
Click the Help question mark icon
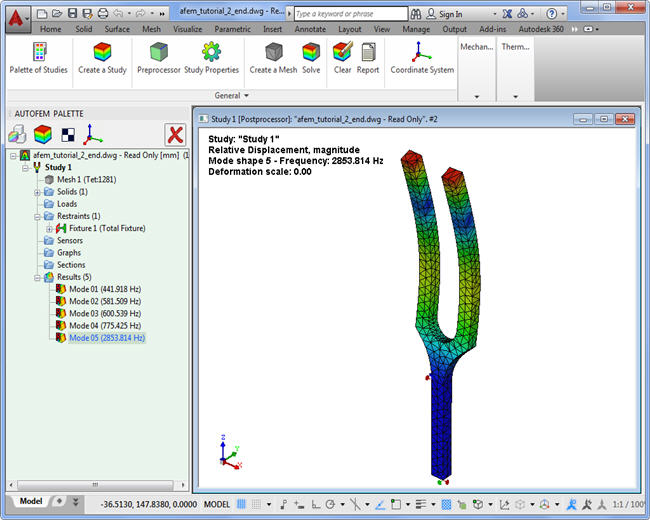coord(551,14)
